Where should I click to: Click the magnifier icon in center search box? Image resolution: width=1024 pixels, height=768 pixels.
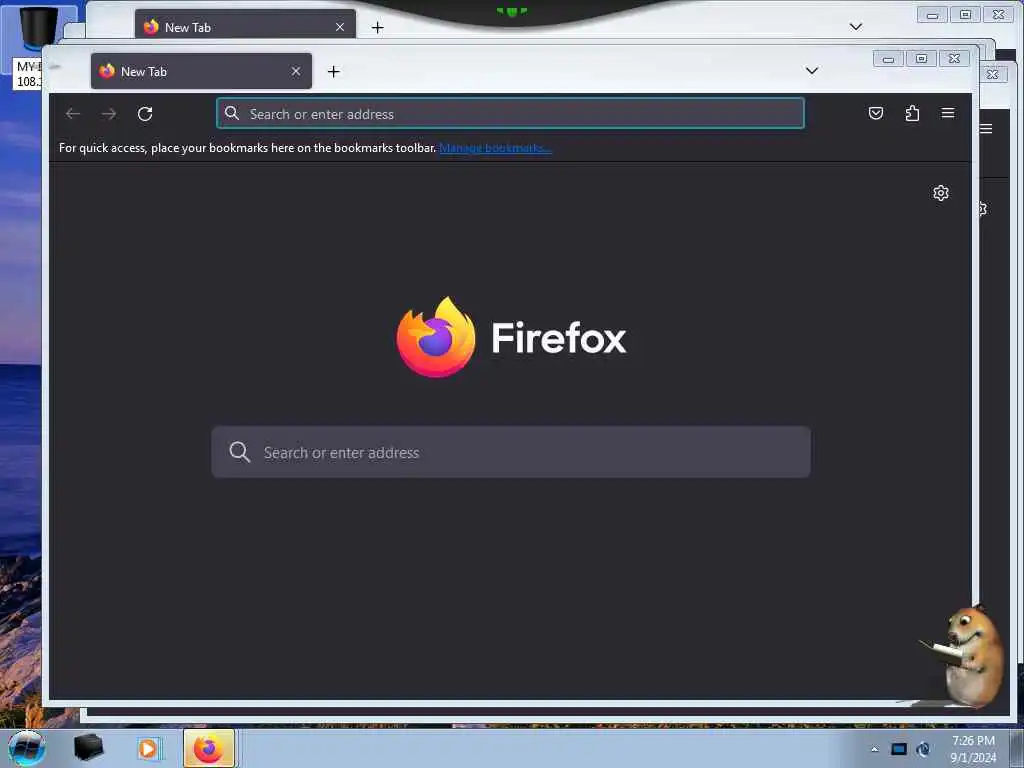[x=240, y=452]
